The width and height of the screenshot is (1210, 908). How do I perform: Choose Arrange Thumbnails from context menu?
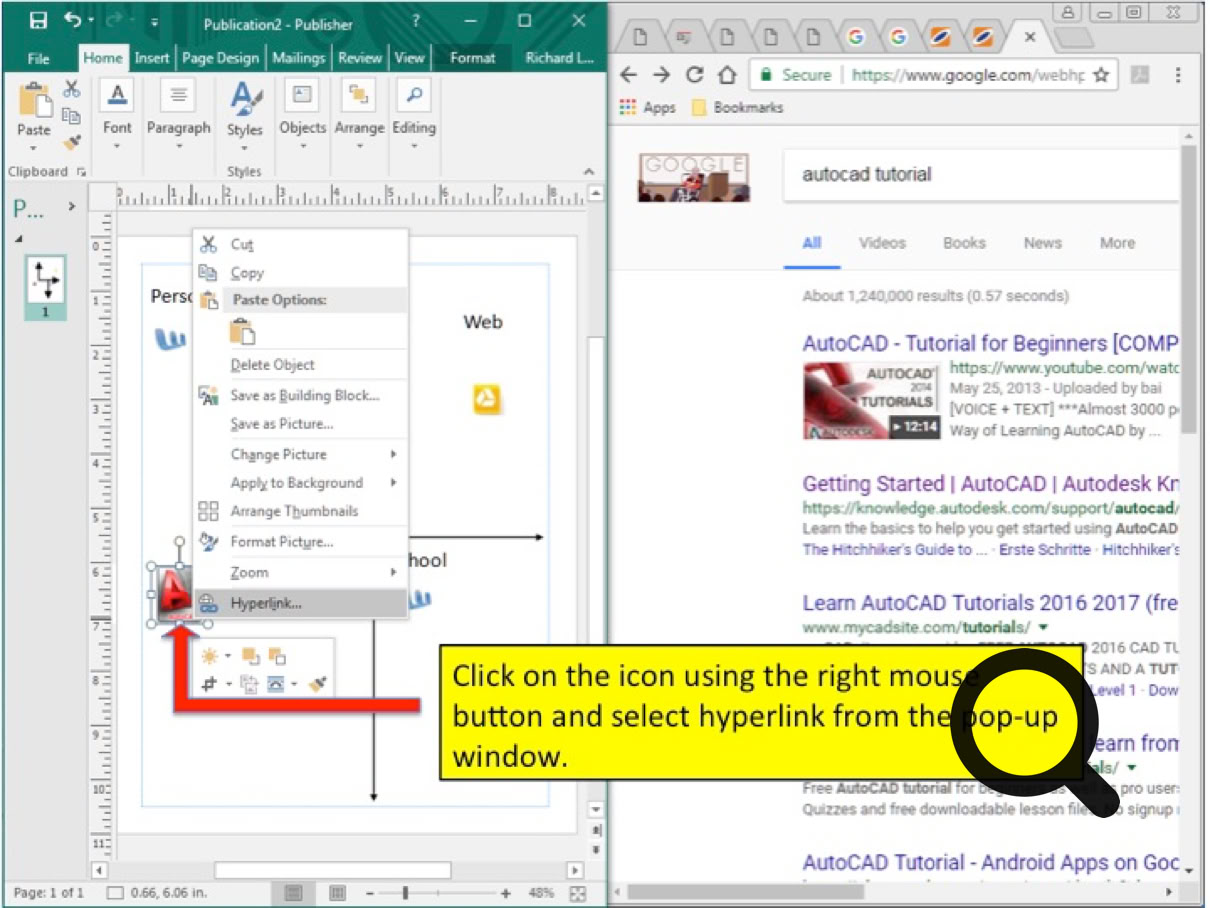coord(300,511)
